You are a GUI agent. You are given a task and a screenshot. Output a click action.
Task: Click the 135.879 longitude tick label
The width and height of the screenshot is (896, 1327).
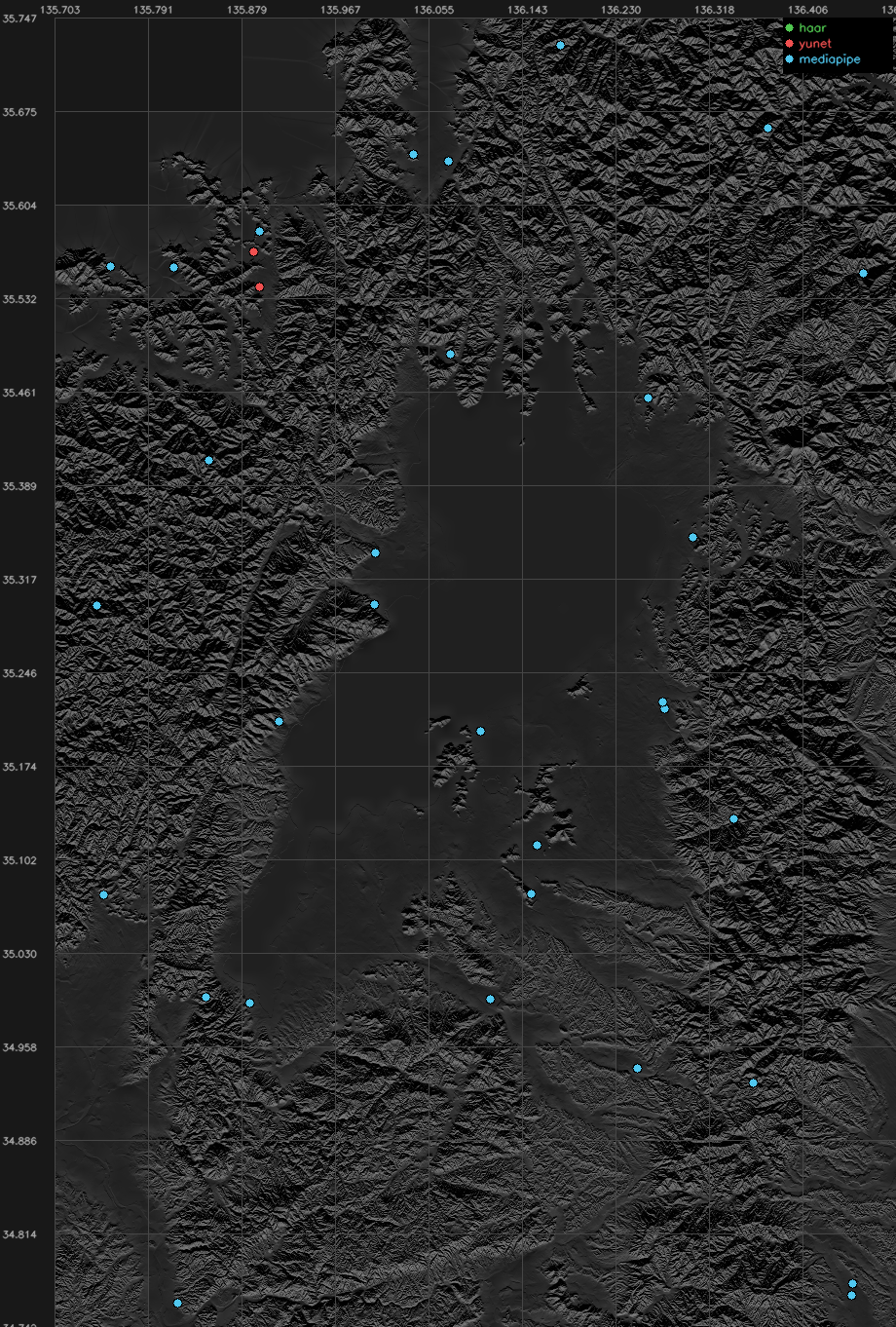(246, 10)
